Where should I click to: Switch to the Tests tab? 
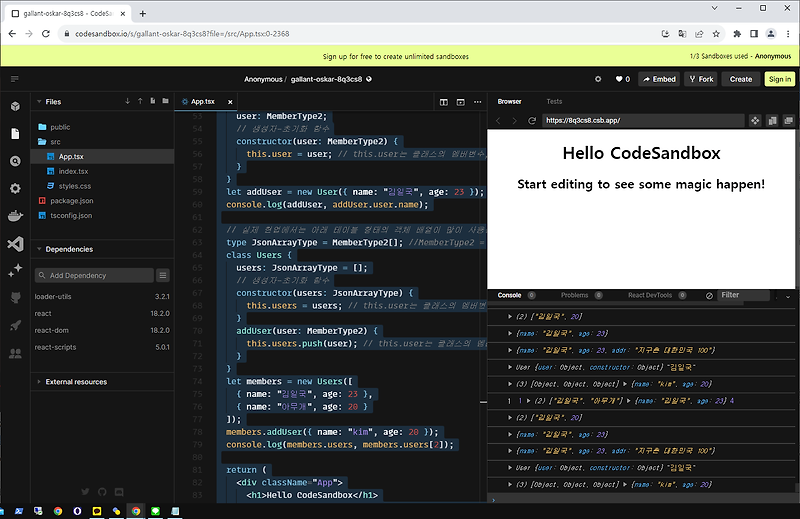click(x=554, y=102)
